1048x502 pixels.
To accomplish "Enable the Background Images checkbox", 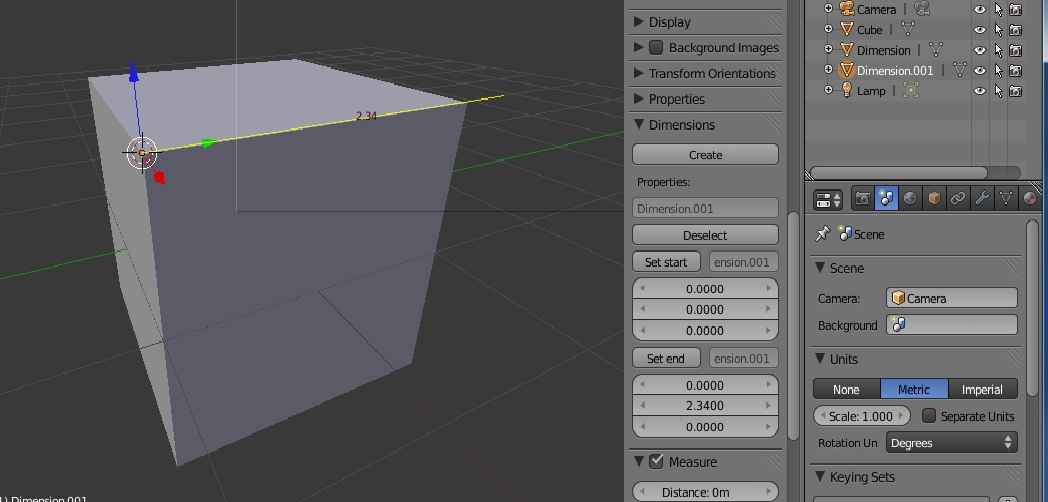I will point(656,47).
